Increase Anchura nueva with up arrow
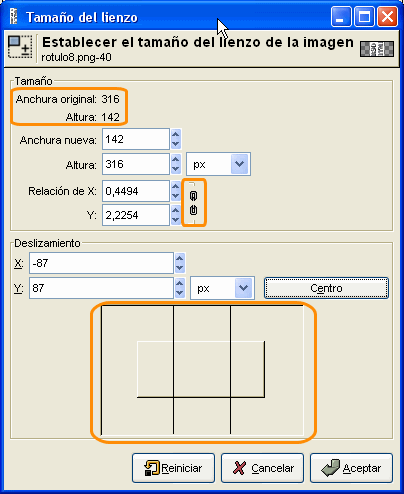The width and height of the screenshot is (404, 494). 176,134
